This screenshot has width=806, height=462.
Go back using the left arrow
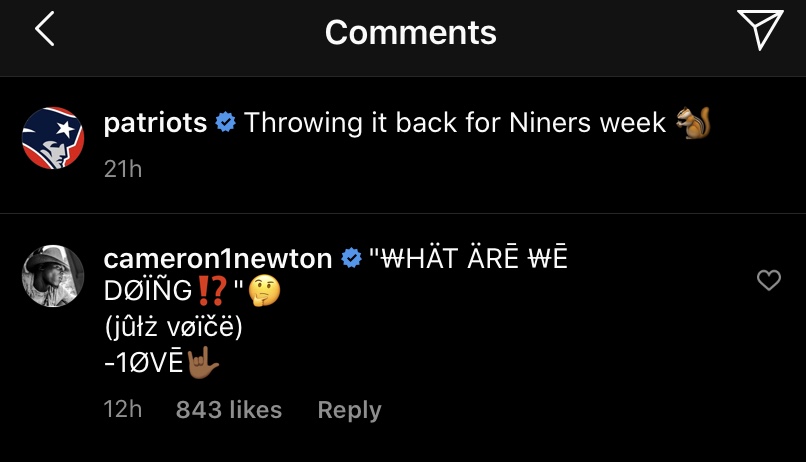coord(44,31)
